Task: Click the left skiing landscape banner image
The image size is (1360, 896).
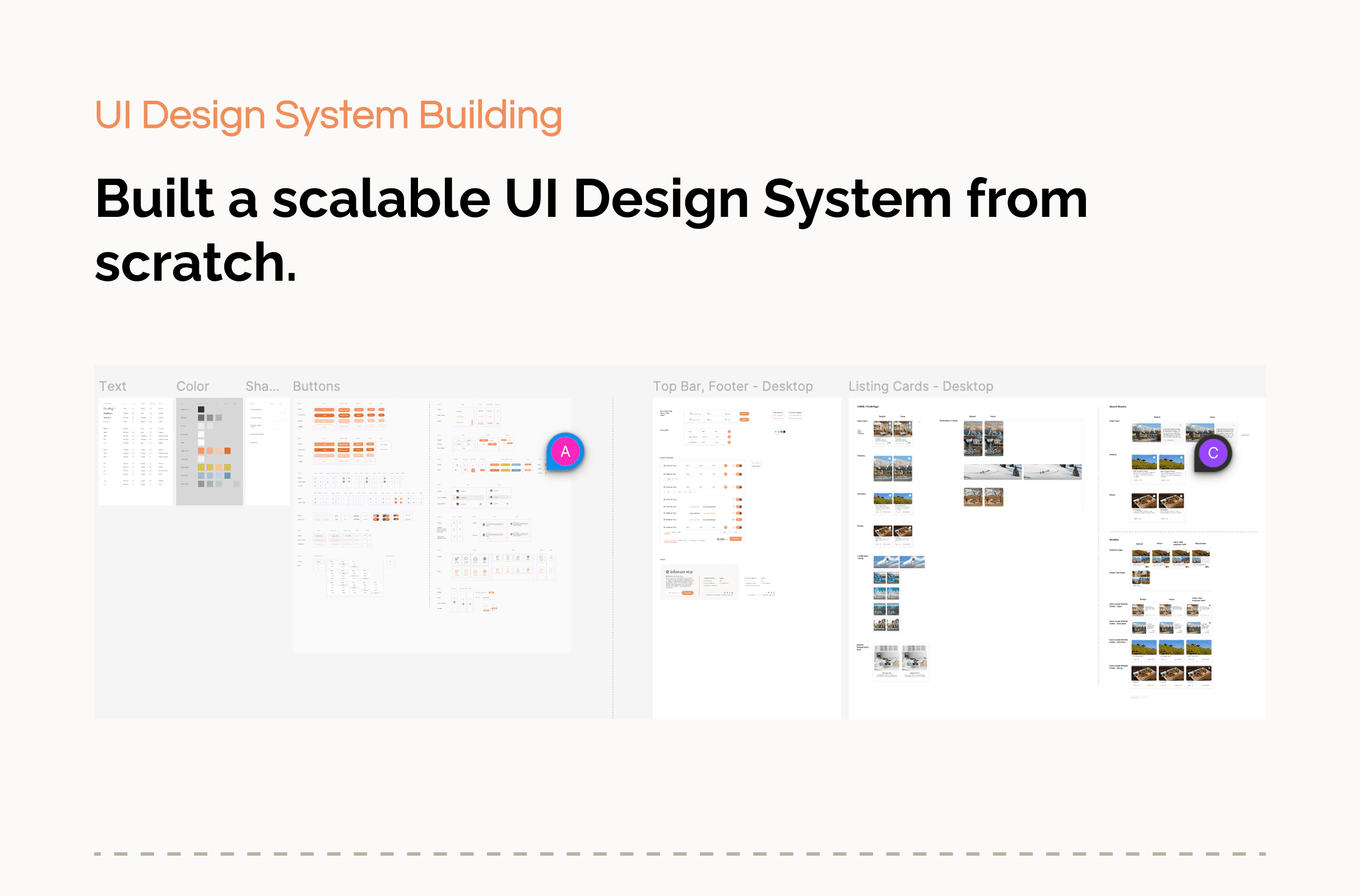Action: pos(992,472)
